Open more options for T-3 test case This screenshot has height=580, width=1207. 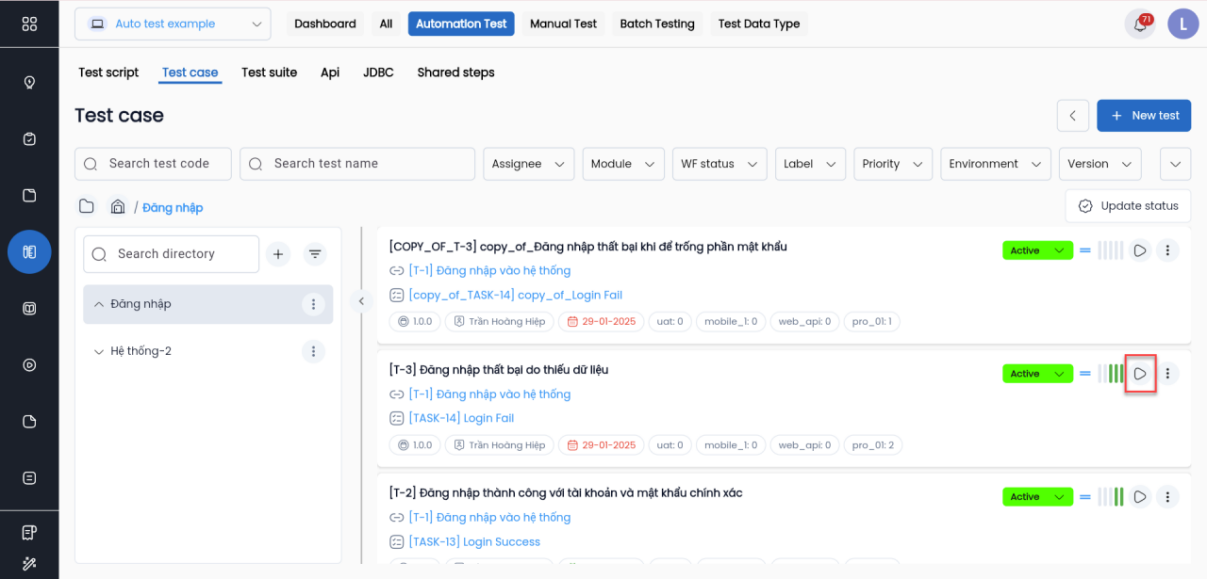click(x=1167, y=374)
